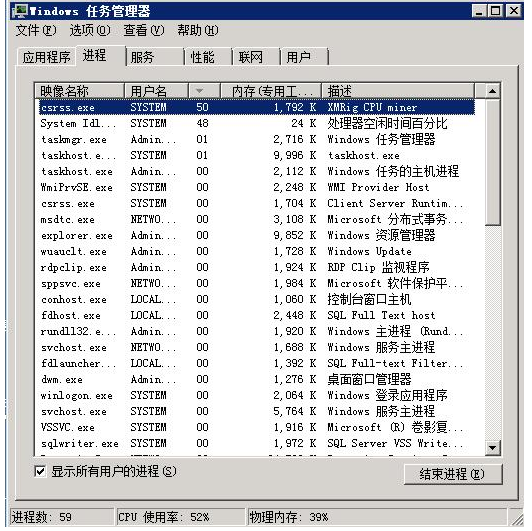
Task: Select csrss.exe Client Server Runtim... row
Action: (x=257, y=203)
